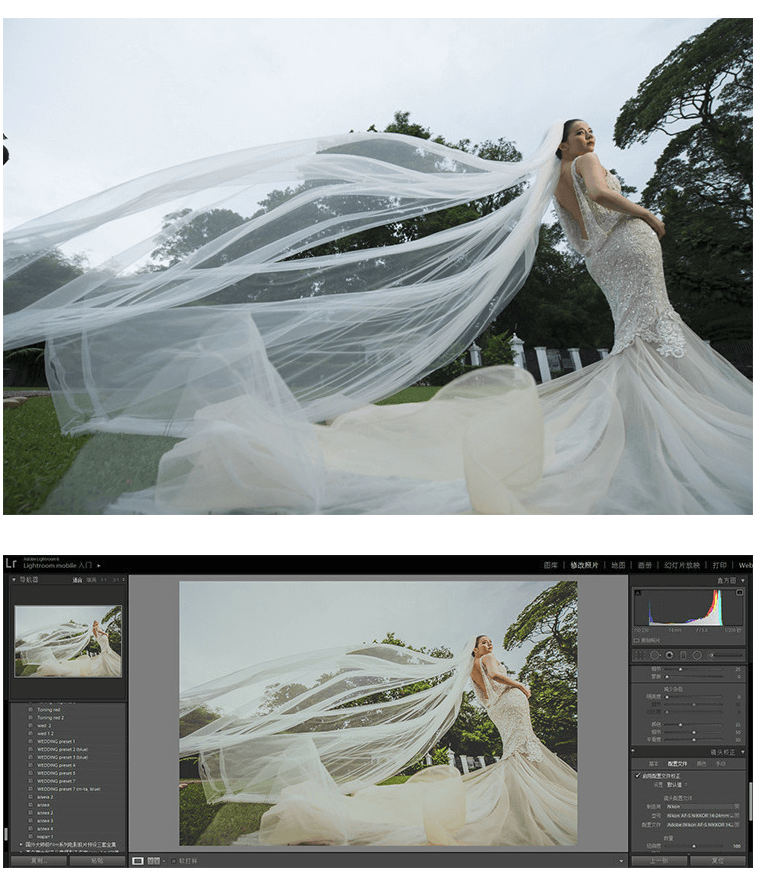This screenshot has width=759, height=889.
Task: Open lens model (型号) popup arrows
Action: 737,816
